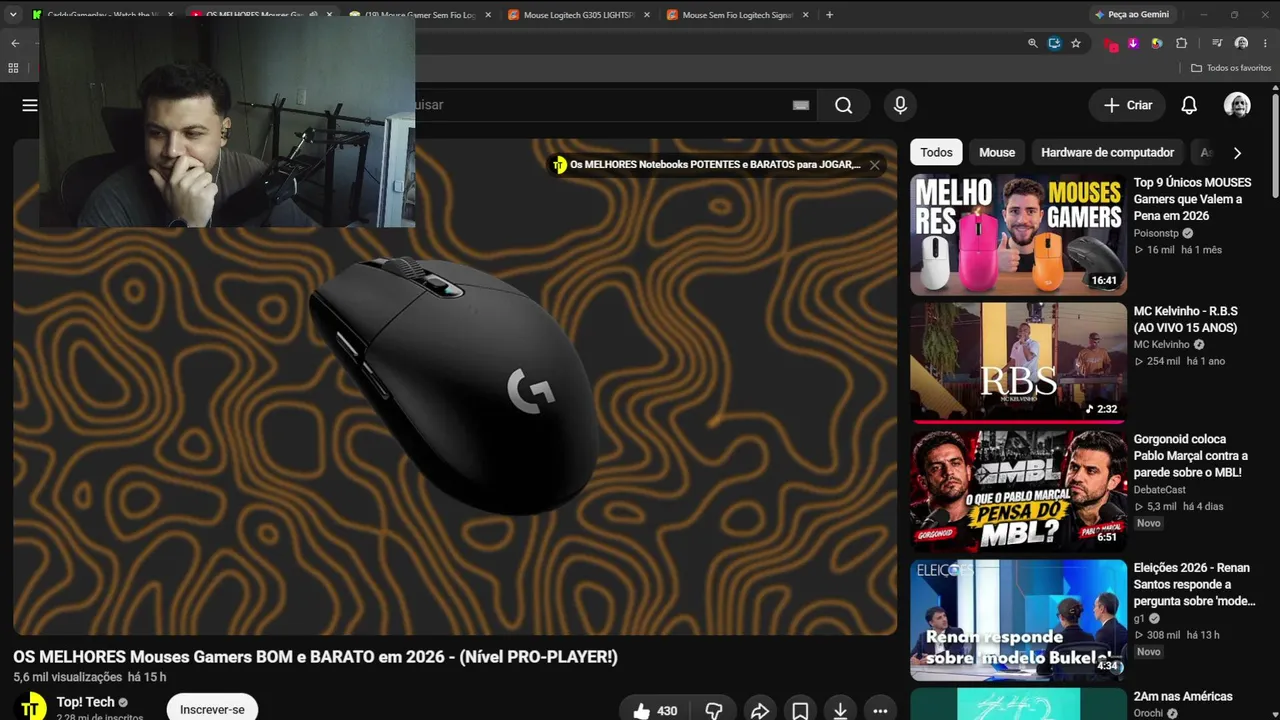Screen dimensions: 1280x720
Task: Open MC Kelvinho R.B.S video thumbnail
Action: 1018,363
